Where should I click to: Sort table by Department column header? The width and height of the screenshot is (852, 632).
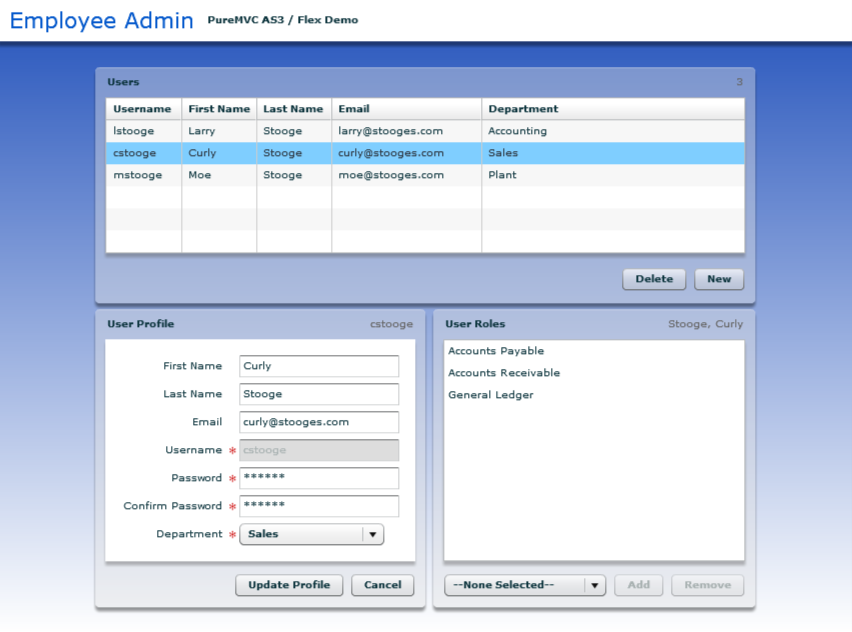[613, 109]
